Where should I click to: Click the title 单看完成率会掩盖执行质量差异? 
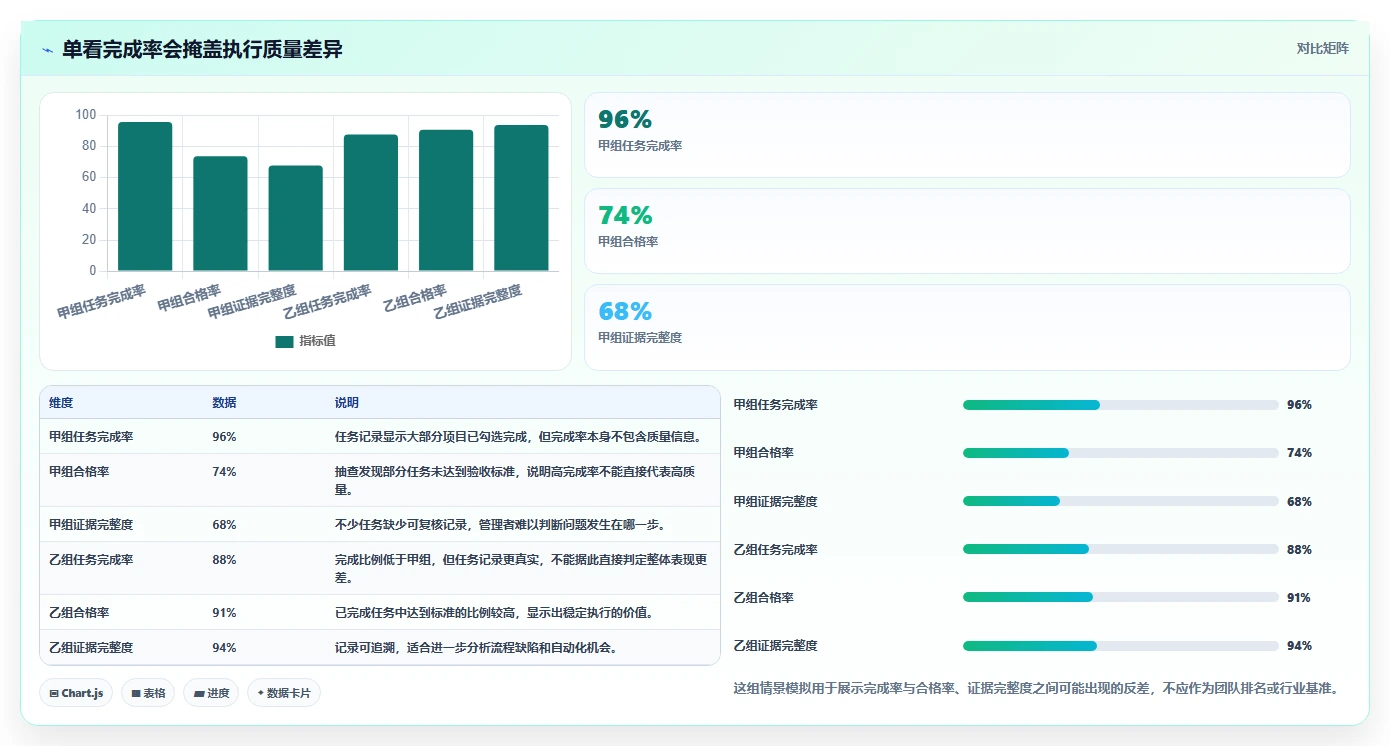202,49
